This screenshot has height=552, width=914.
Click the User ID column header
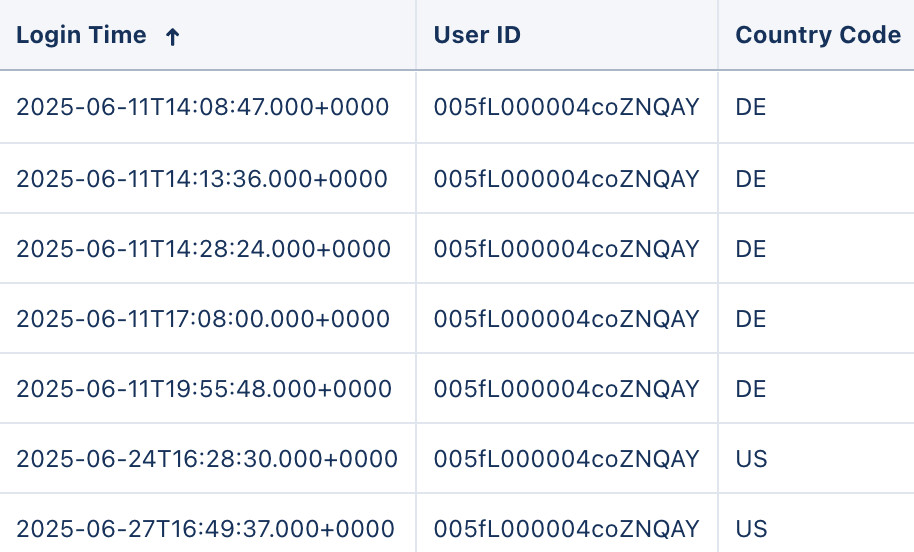(x=477, y=35)
